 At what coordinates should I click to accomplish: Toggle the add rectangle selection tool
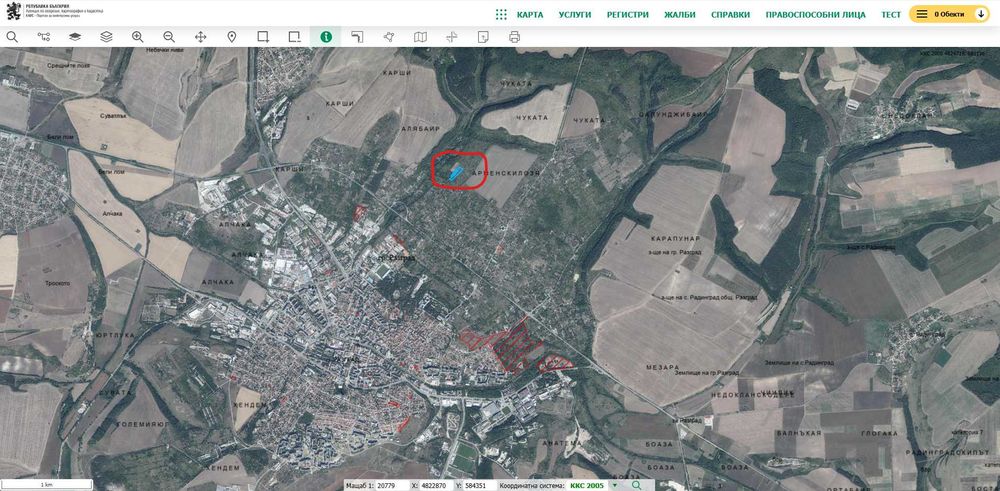click(x=263, y=37)
